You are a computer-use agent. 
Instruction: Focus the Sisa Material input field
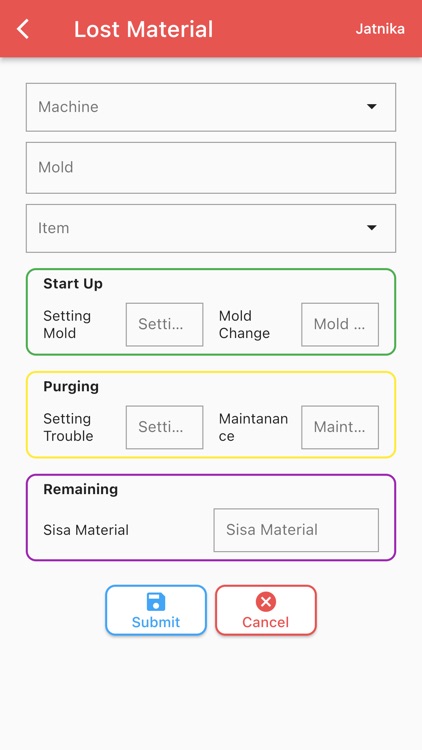[x=296, y=530]
